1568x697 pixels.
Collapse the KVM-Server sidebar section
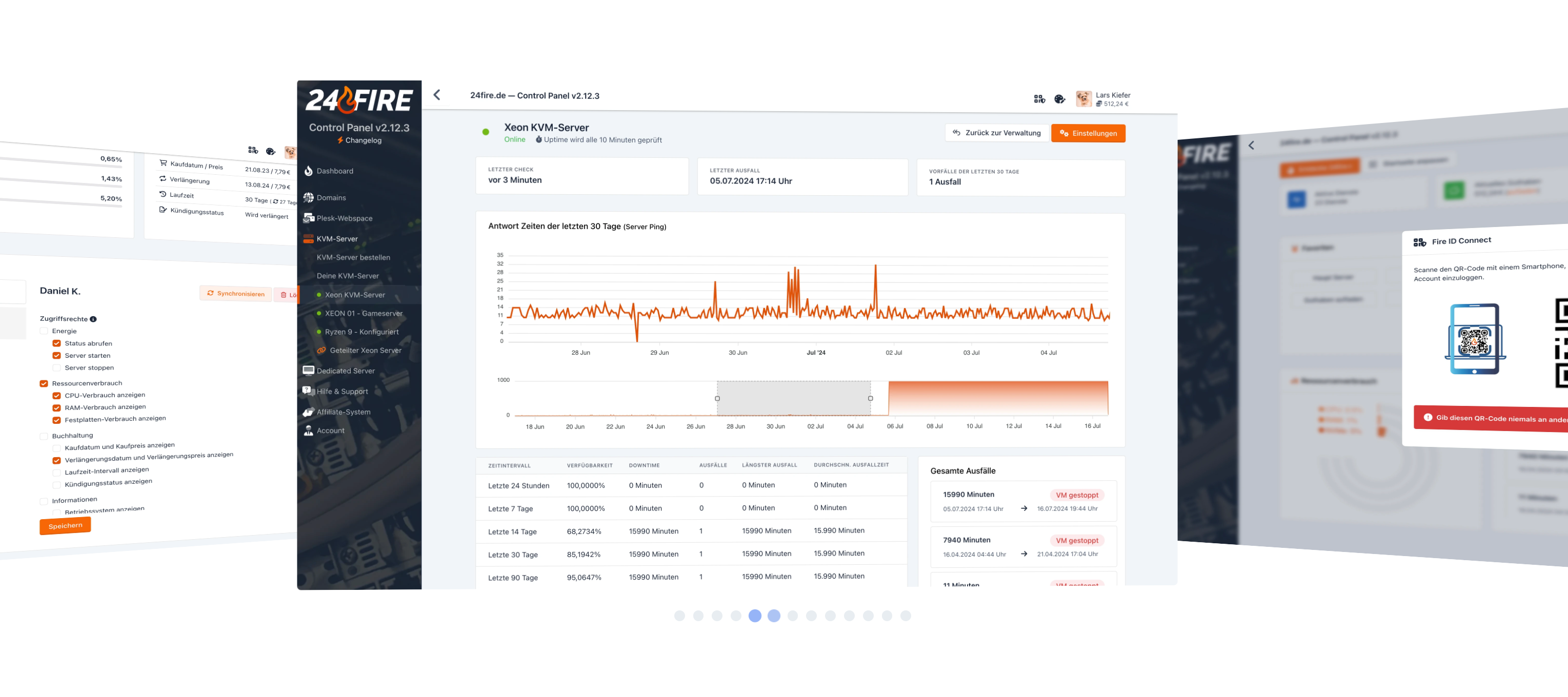coord(336,239)
